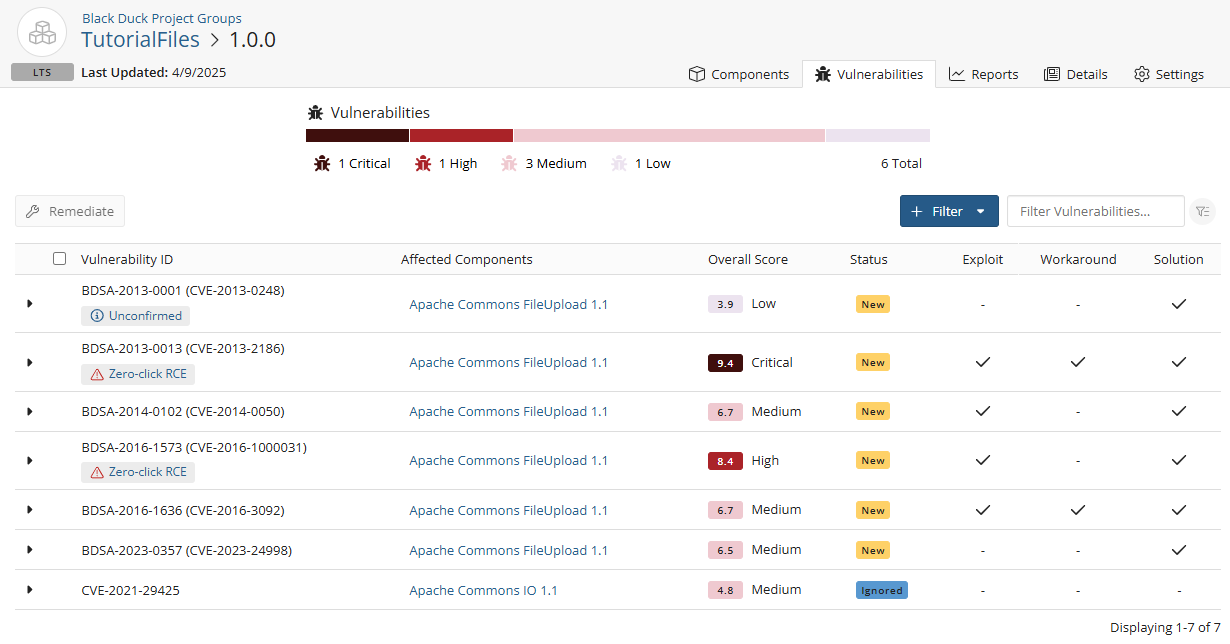Screen dimensions: 1230x644
Task: Open the Apache Commons IO 1.1 component link
Action: click(x=483, y=590)
